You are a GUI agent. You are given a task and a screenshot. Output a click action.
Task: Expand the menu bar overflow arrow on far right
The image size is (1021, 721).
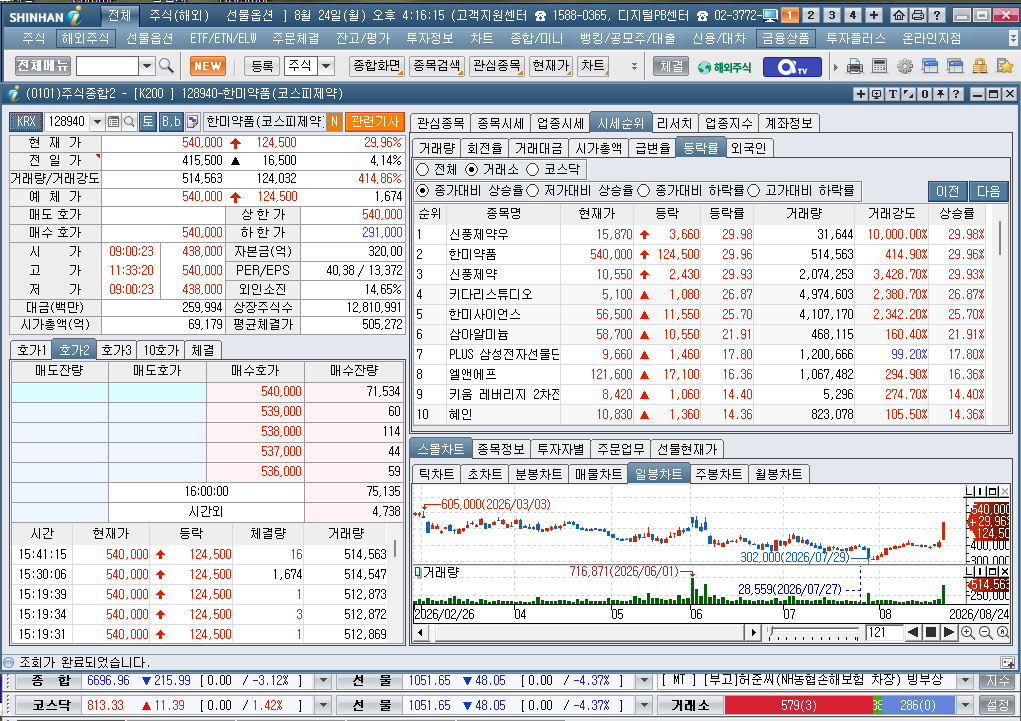1013,38
